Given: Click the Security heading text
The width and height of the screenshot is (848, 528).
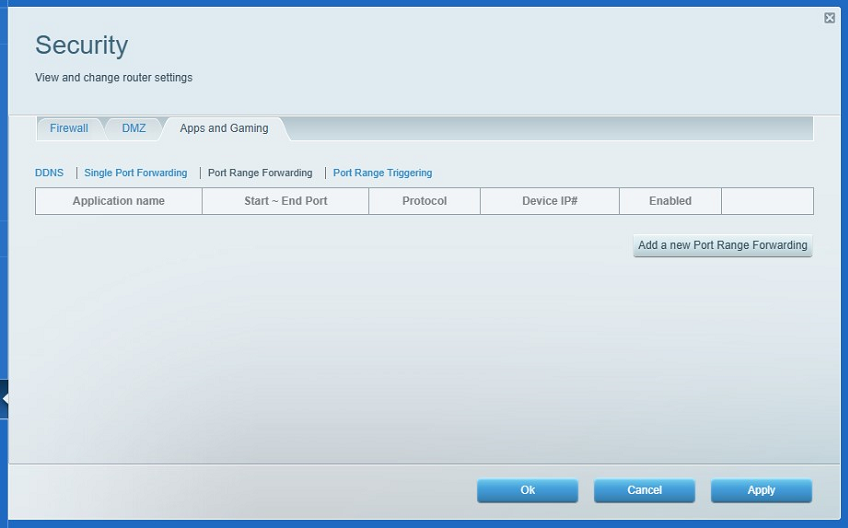Looking at the screenshot, I should [82, 45].
